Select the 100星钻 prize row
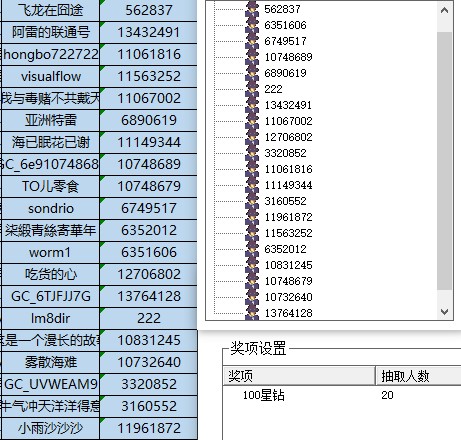 click(x=342, y=395)
